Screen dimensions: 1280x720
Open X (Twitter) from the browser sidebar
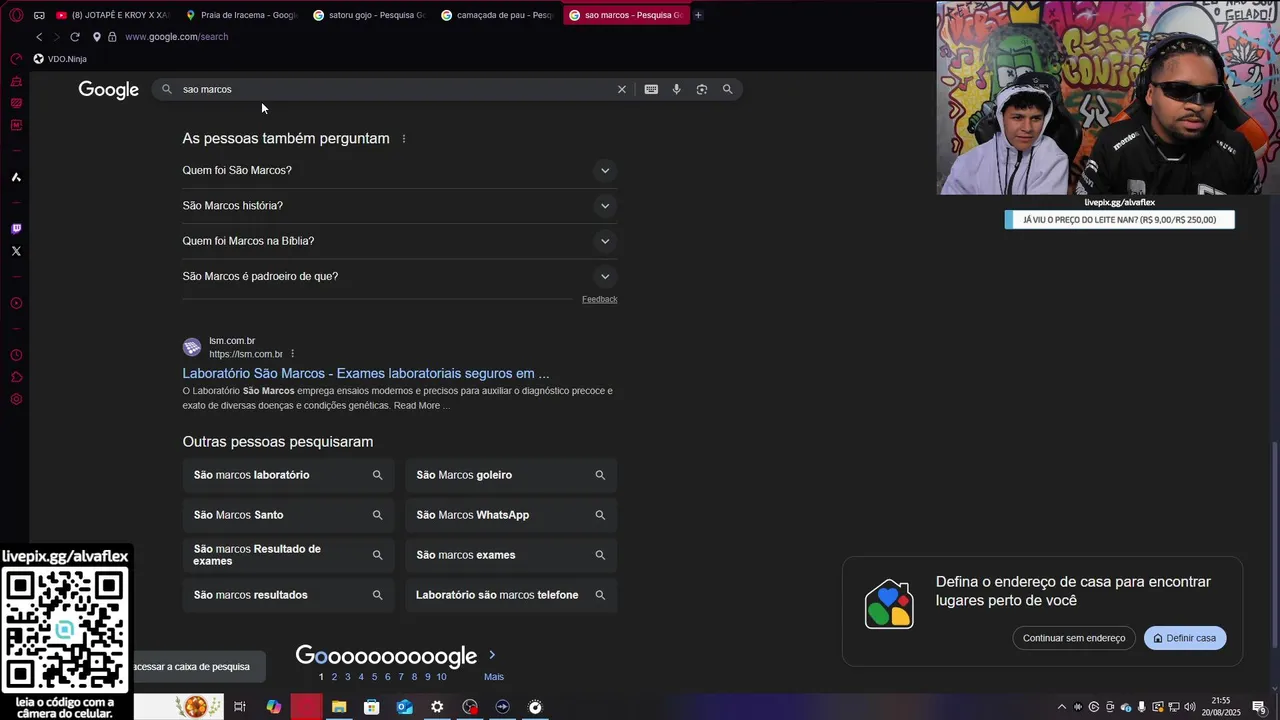[16, 251]
